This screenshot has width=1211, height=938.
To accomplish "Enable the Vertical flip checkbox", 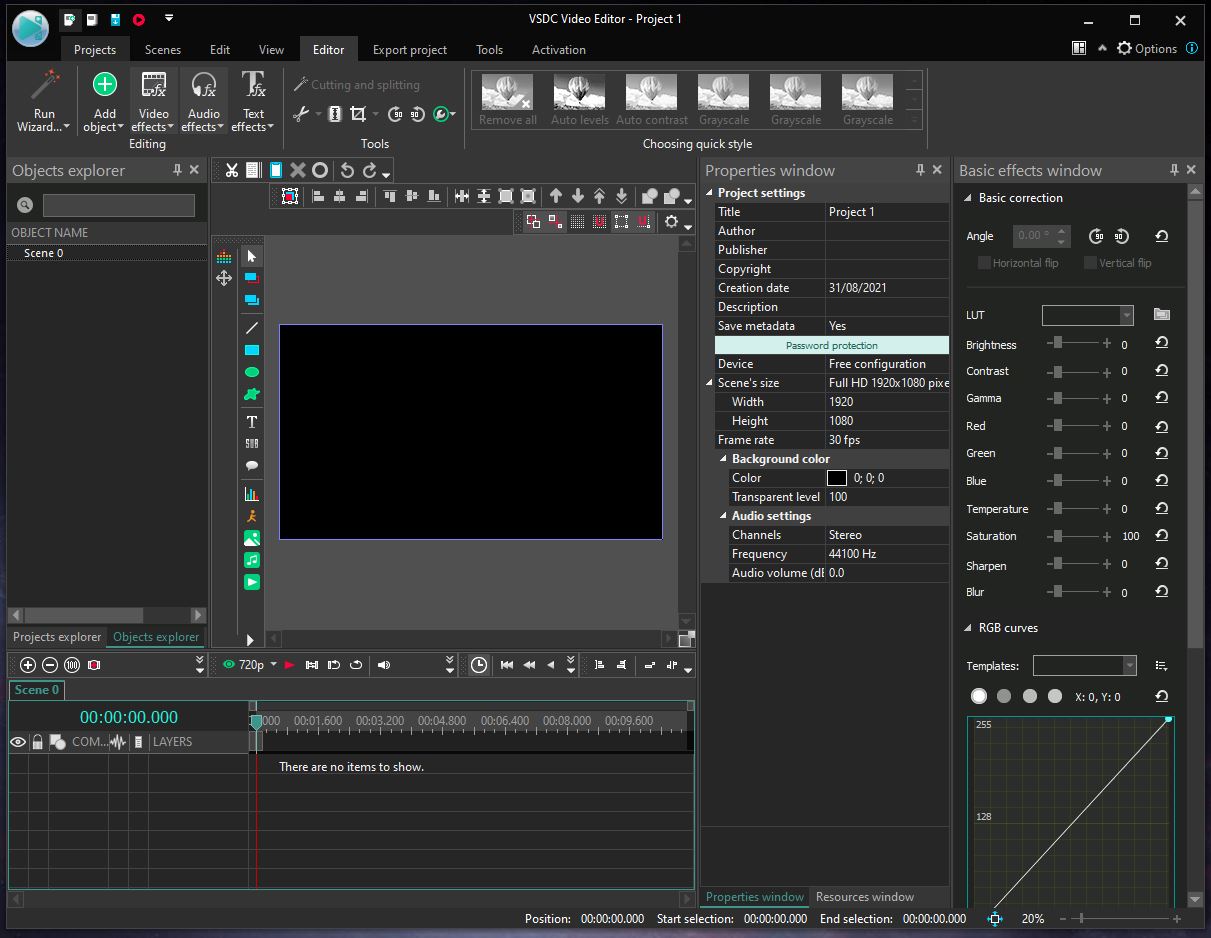I will tap(1090, 263).
